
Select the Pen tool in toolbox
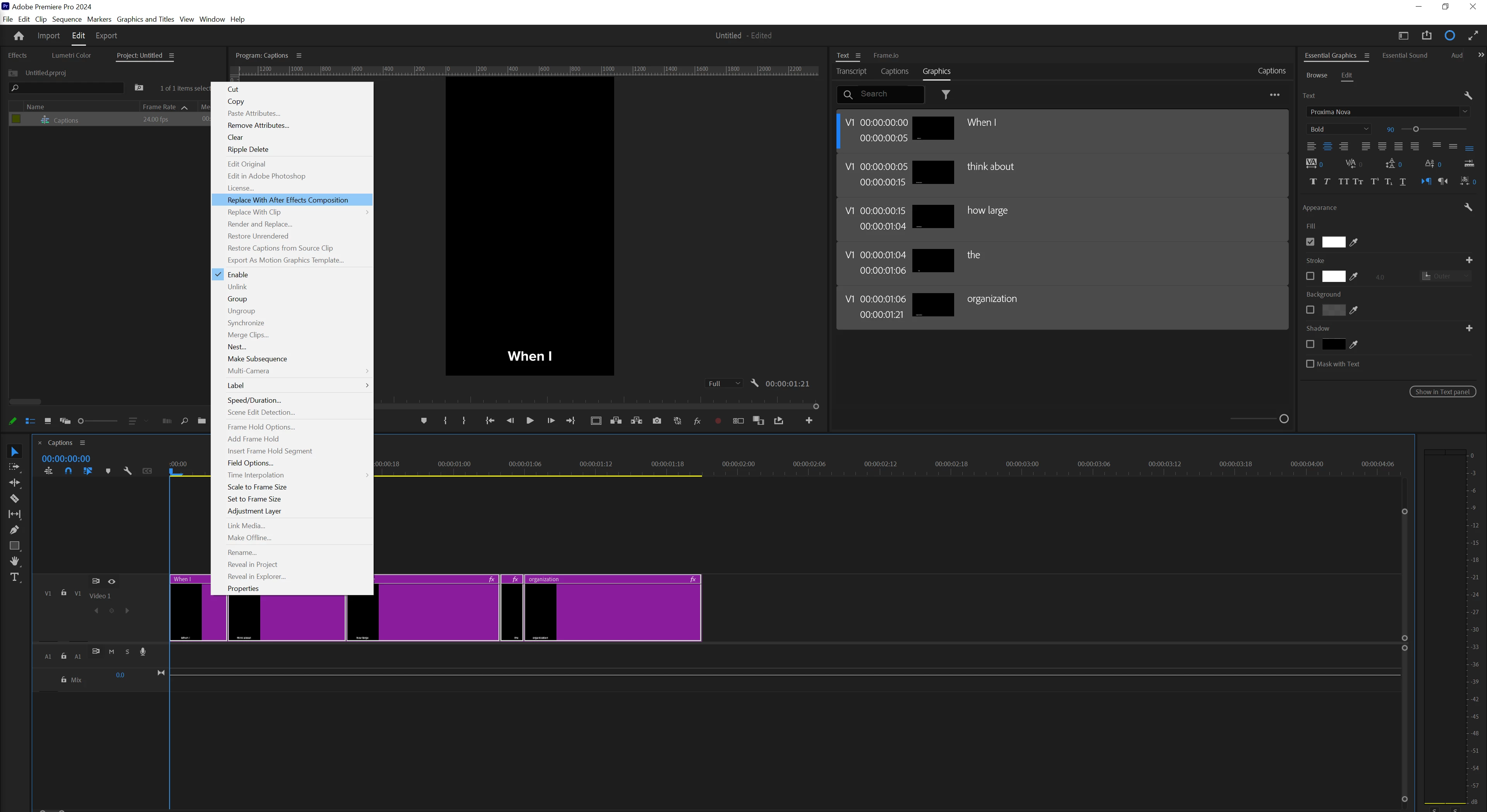click(14, 530)
